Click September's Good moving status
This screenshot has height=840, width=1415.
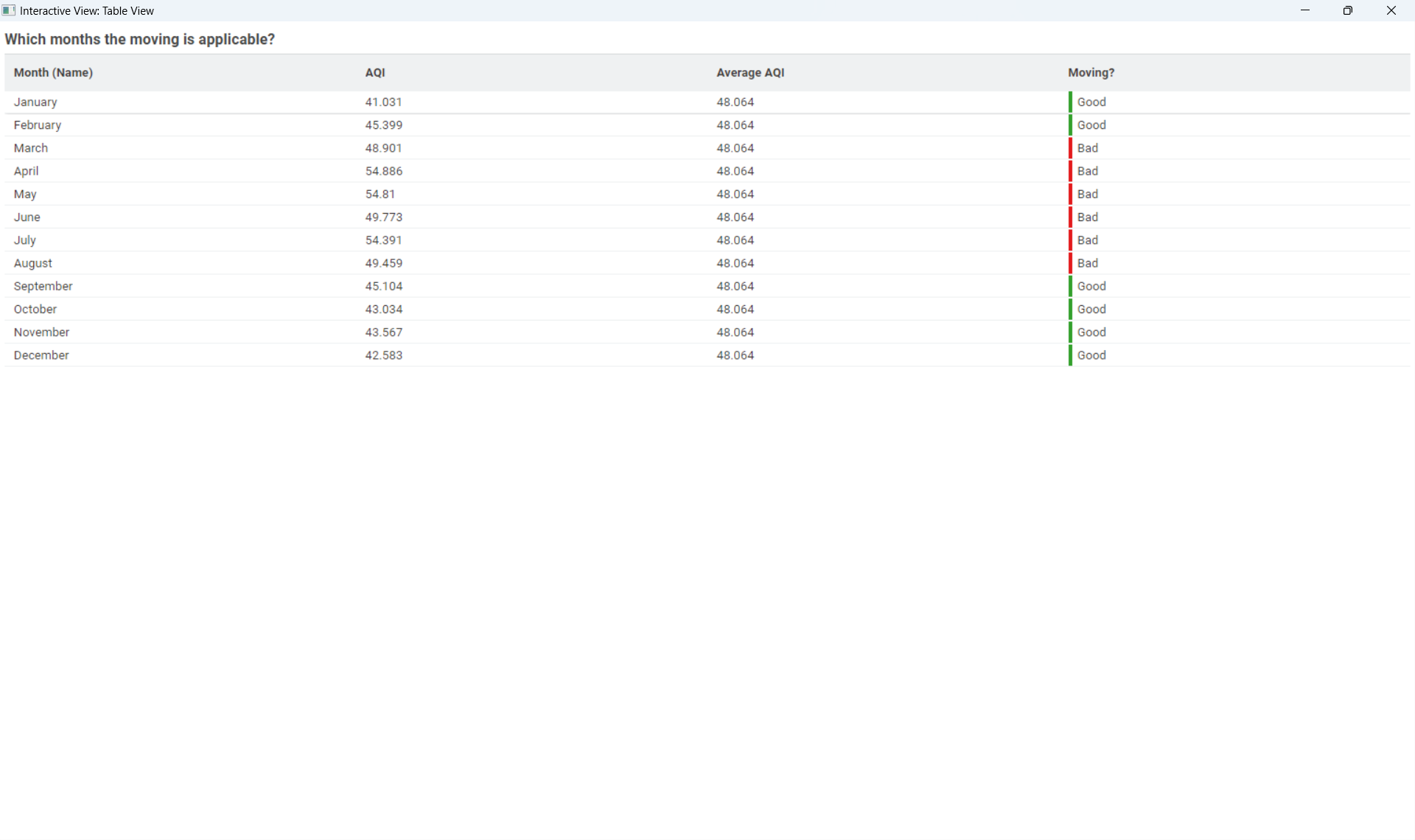coord(1091,287)
